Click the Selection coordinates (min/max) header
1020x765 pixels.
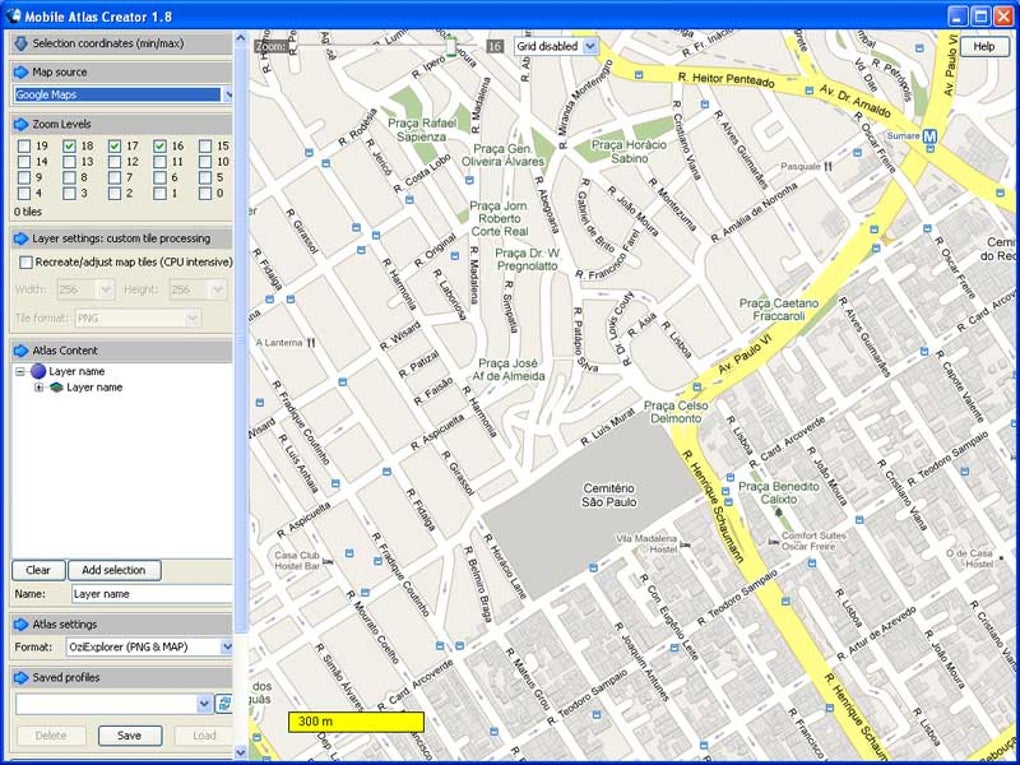pyautogui.click(x=122, y=44)
